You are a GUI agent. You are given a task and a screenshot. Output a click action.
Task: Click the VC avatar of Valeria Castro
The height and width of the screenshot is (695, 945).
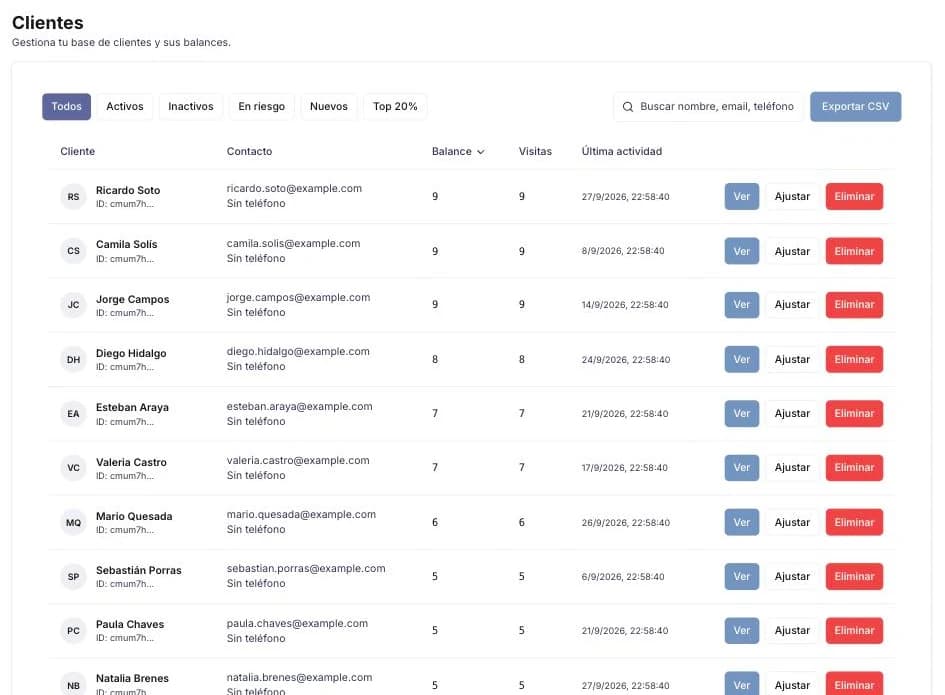[73, 468]
